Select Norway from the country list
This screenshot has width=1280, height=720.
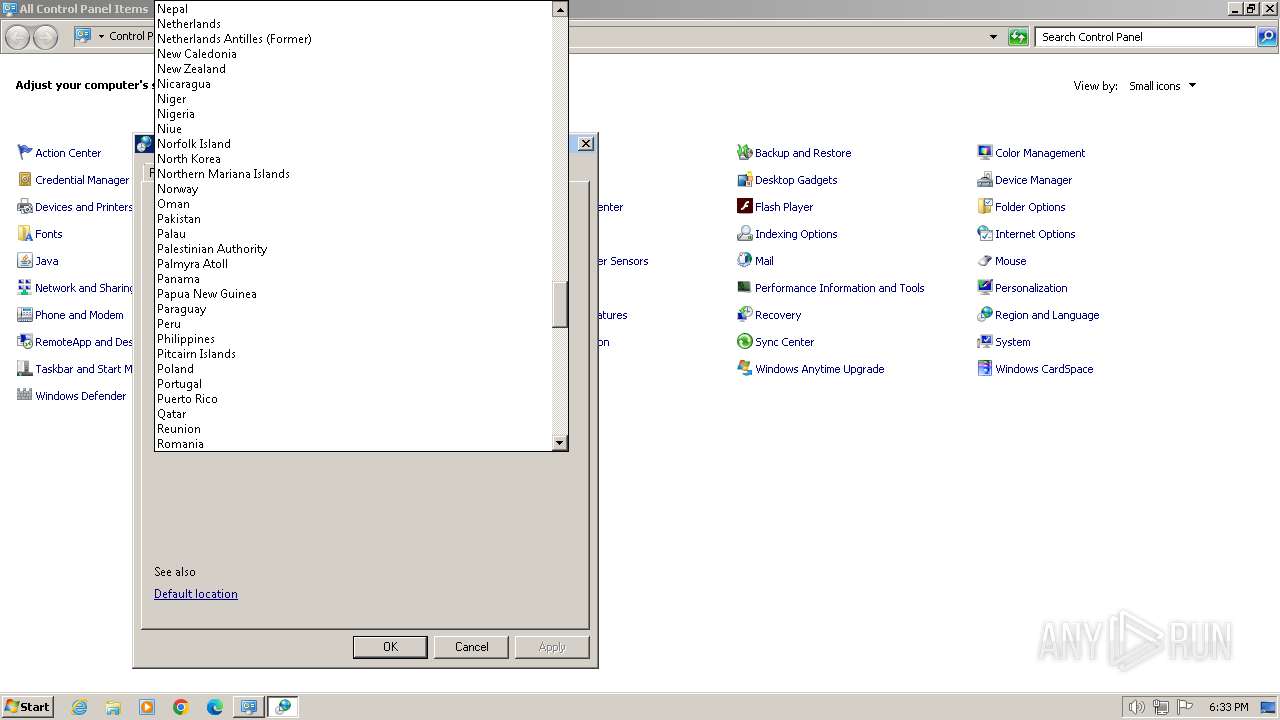click(354, 189)
